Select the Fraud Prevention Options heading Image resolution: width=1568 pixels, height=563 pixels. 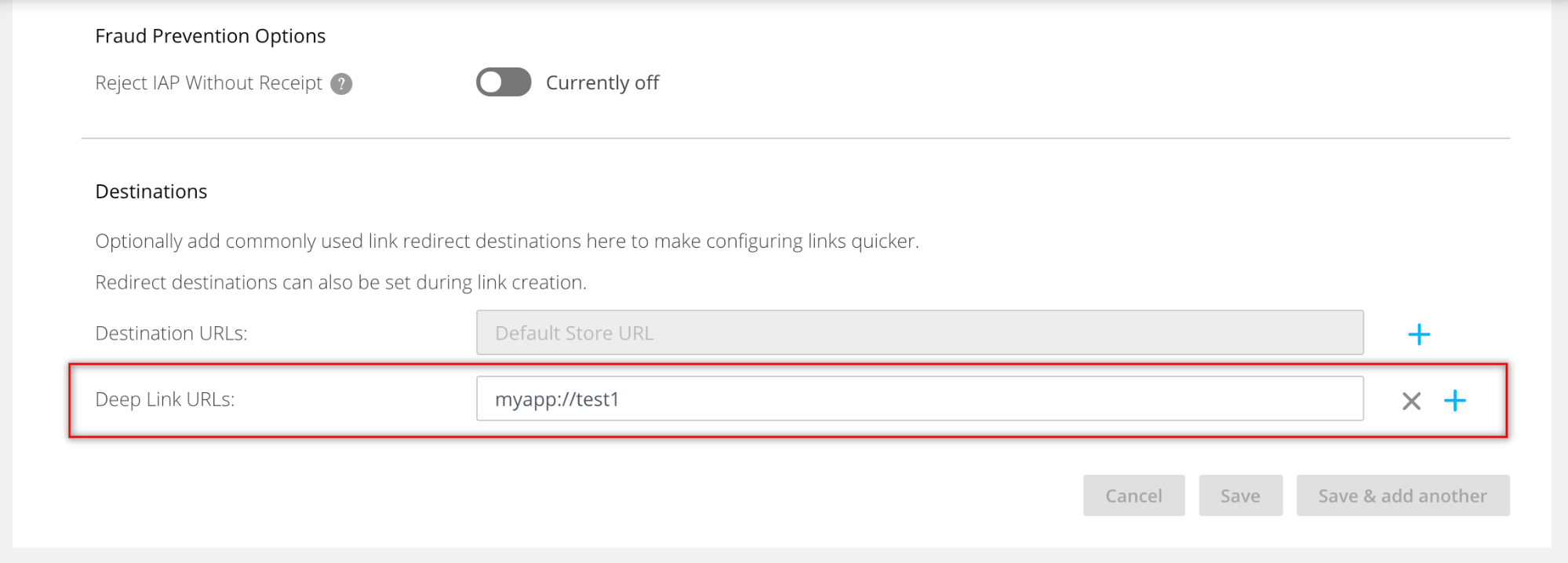click(x=210, y=36)
